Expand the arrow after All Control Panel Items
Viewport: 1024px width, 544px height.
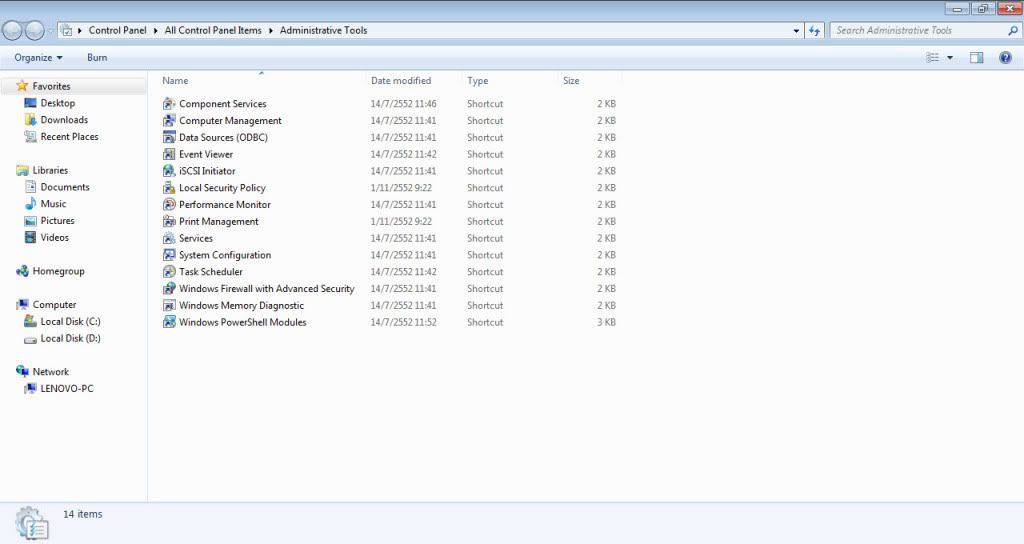click(x=270, y=30)
